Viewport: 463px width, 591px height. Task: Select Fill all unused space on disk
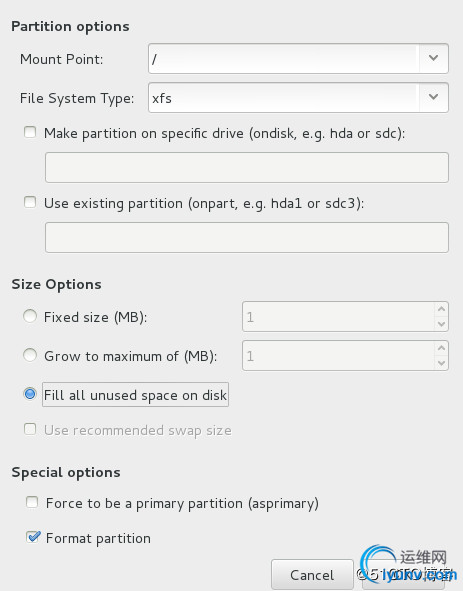[x=30, y=394]
